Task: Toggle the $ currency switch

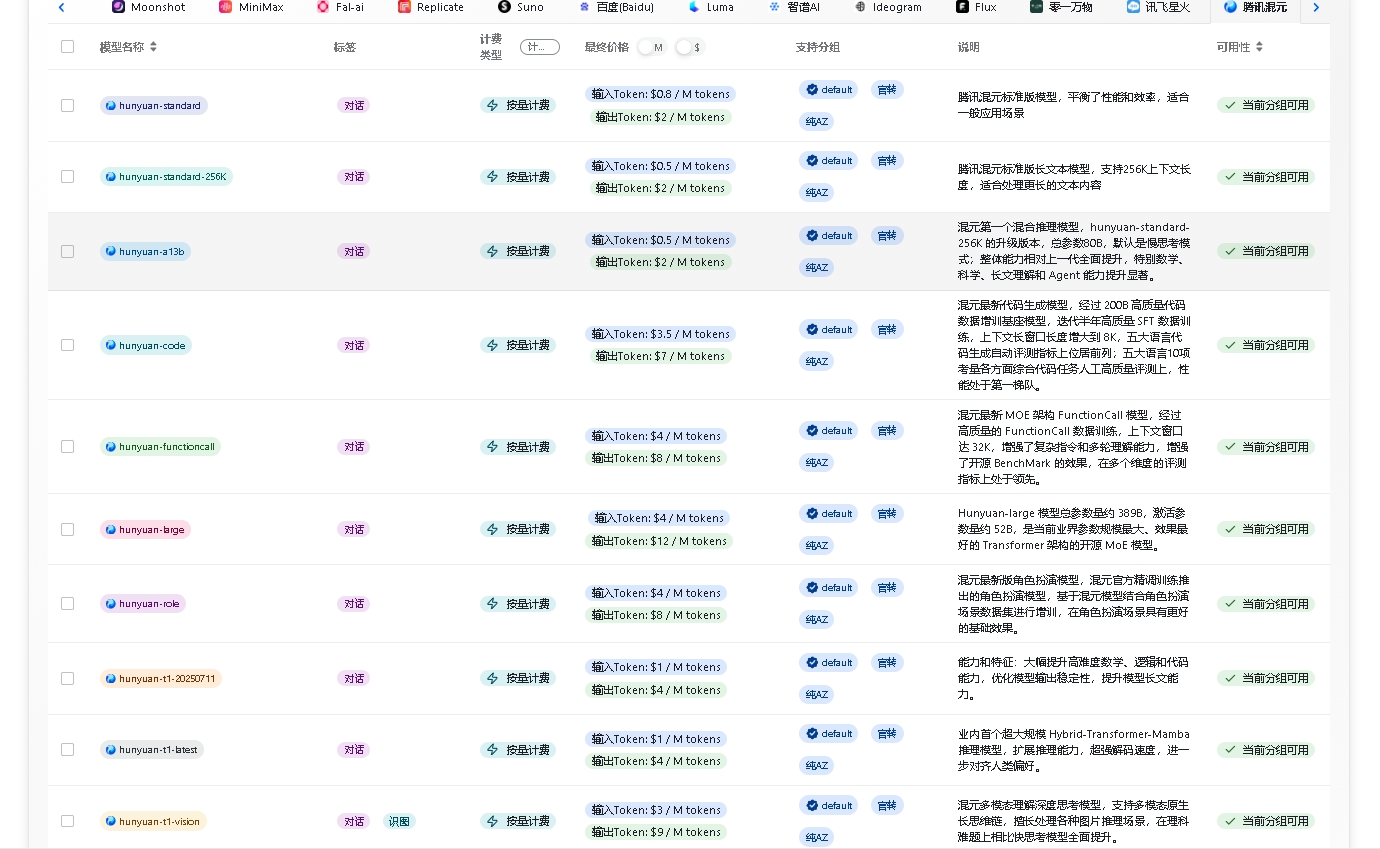Action: point(689,47)
